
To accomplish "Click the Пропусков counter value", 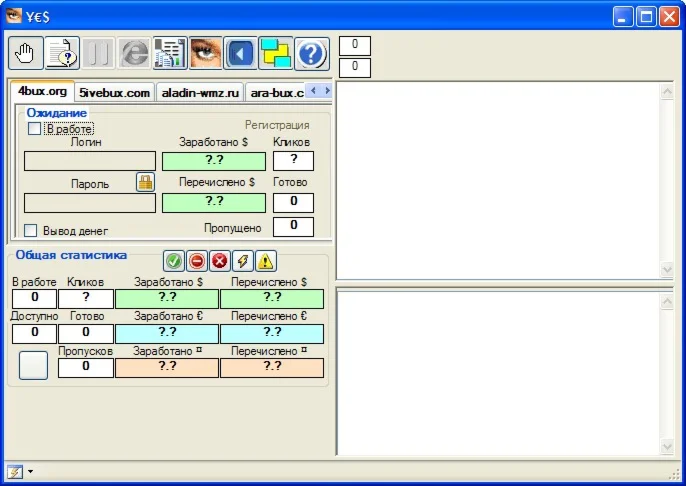I will click(x=86, y=368).
